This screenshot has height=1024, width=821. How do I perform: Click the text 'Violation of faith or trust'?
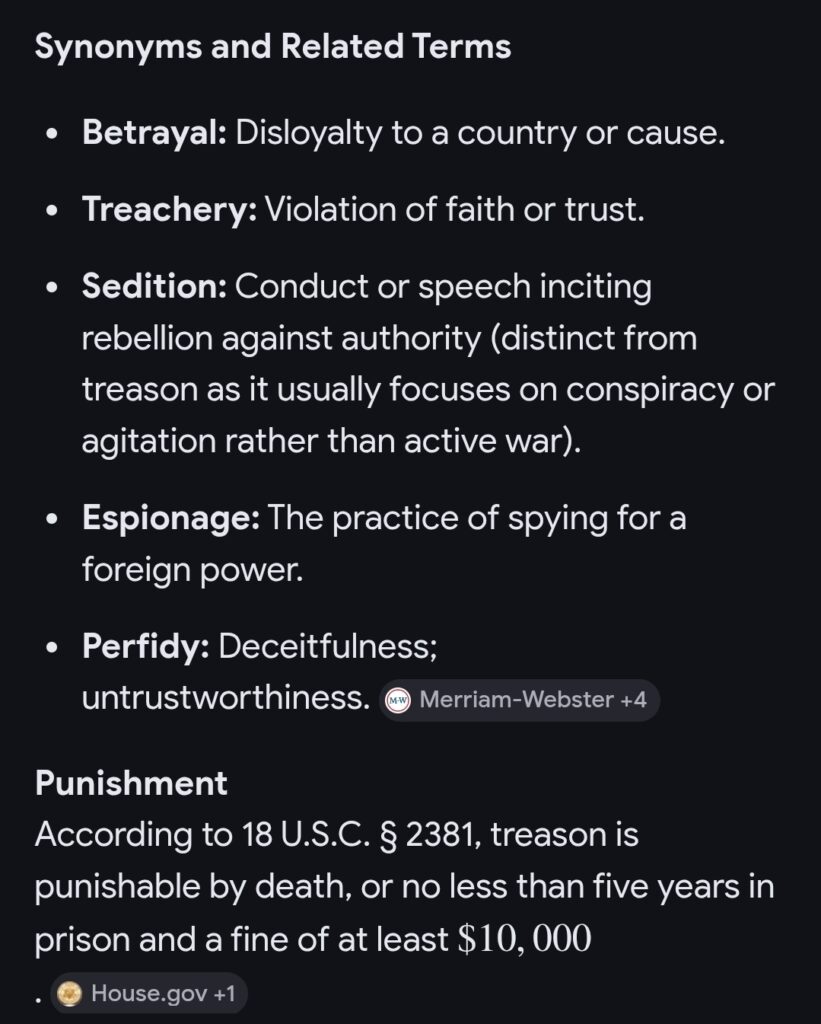pos(453,210)
